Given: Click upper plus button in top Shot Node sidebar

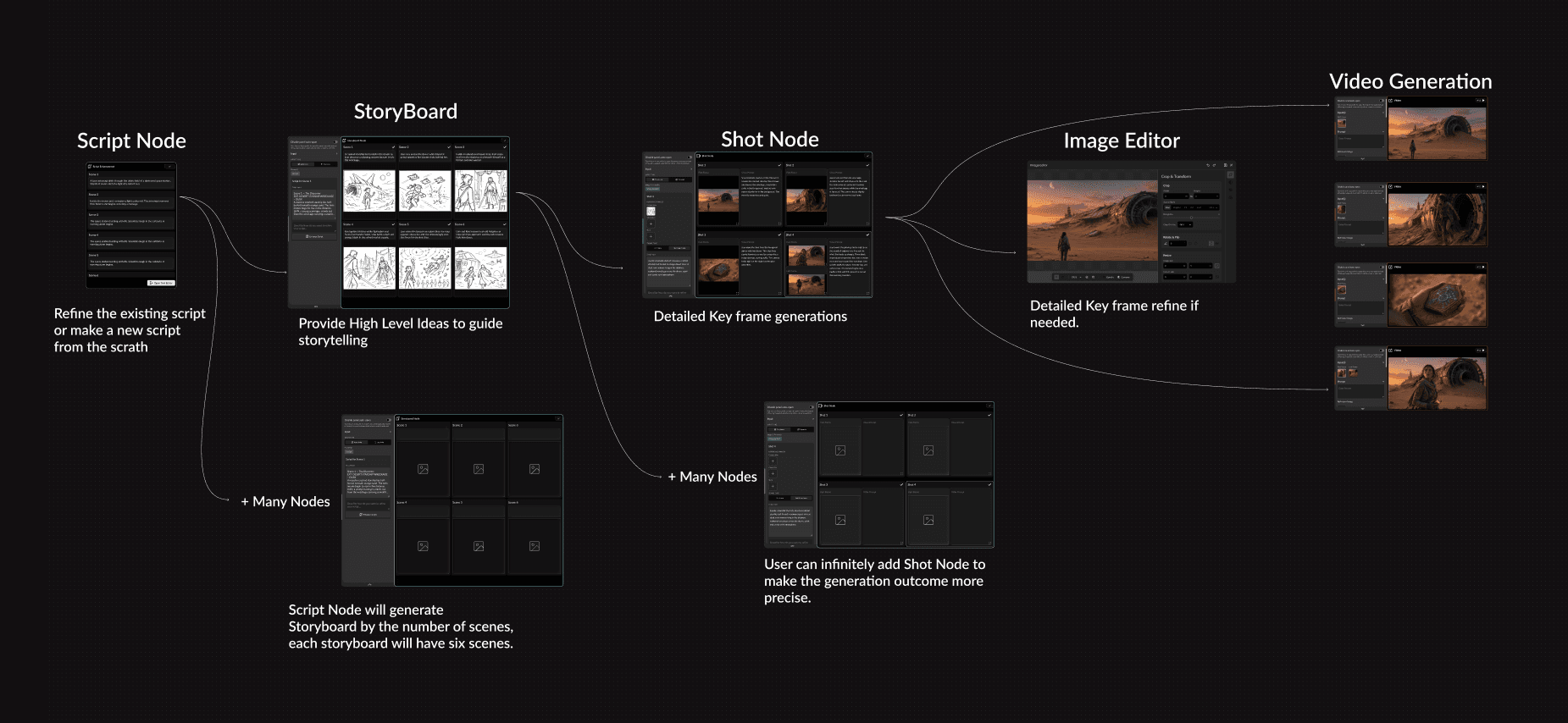Looking at the screenshot, I should tap(651, 224).
